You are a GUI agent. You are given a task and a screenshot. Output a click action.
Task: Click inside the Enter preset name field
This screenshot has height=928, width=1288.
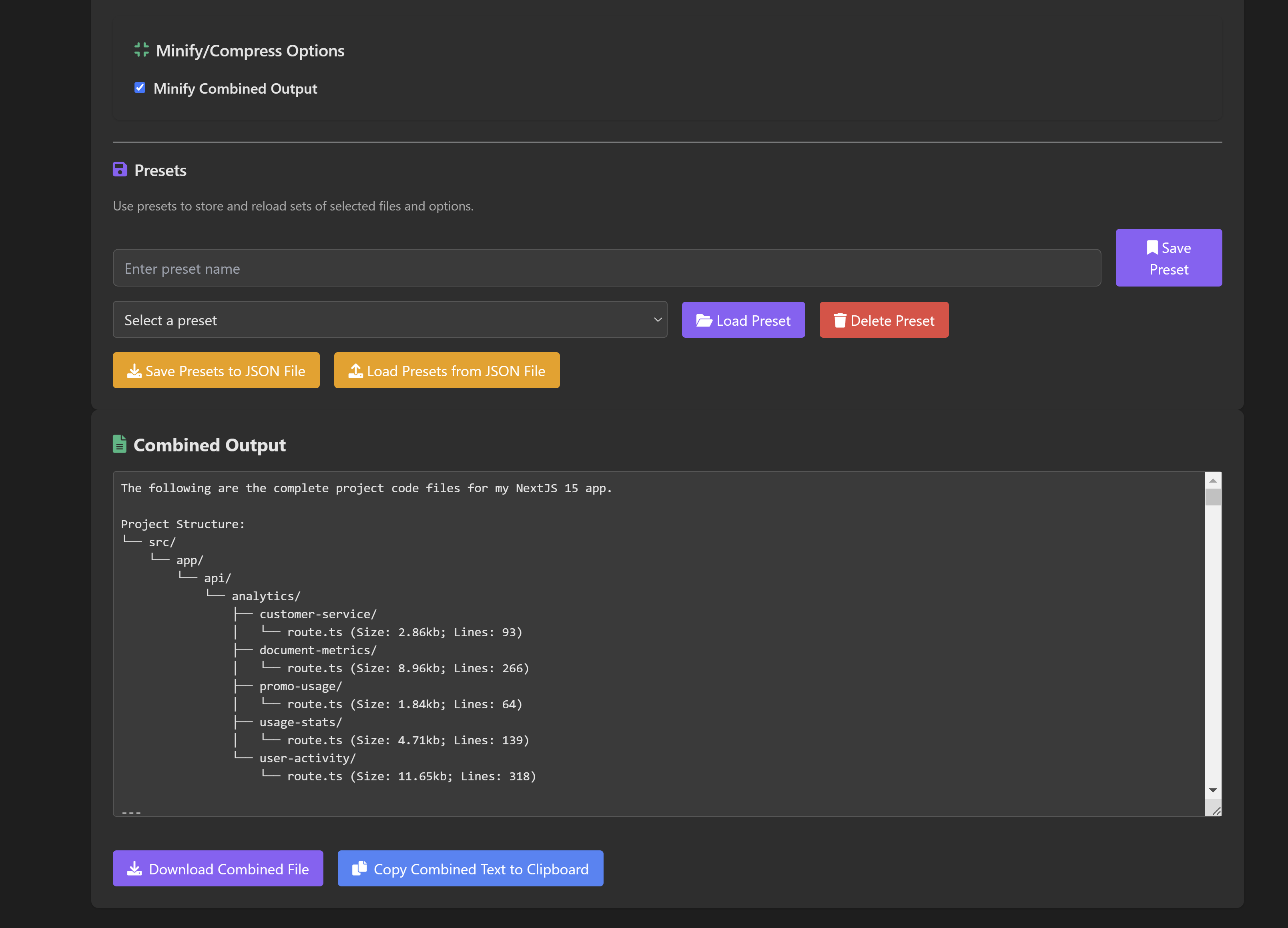tap(606, 268)
